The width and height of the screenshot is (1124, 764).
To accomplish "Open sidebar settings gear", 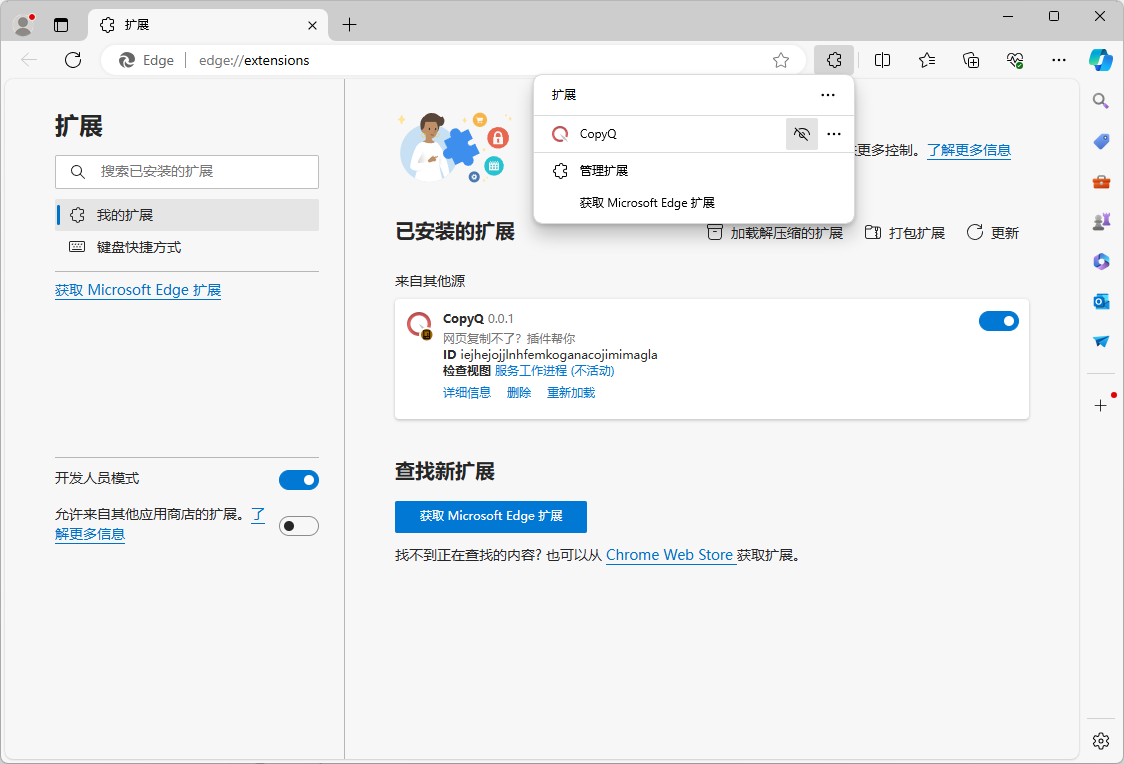I will tap(1101, 741).
